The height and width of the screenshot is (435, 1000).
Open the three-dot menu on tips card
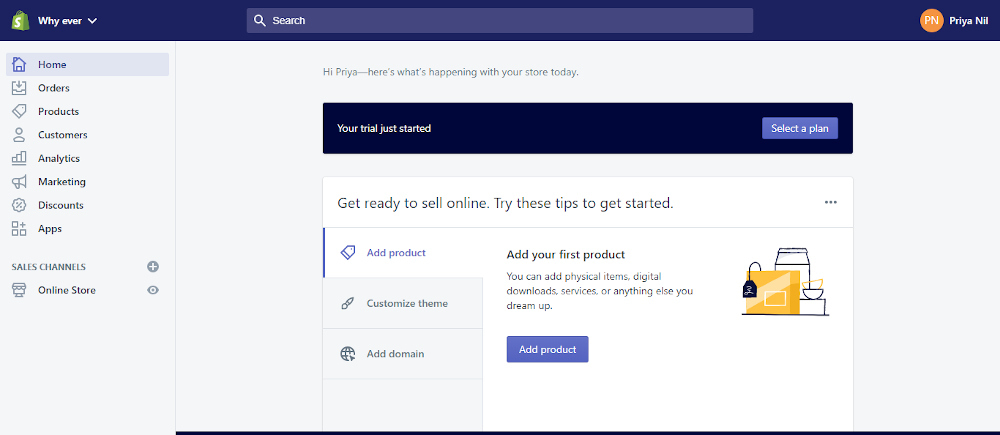(x=831, y=202)
